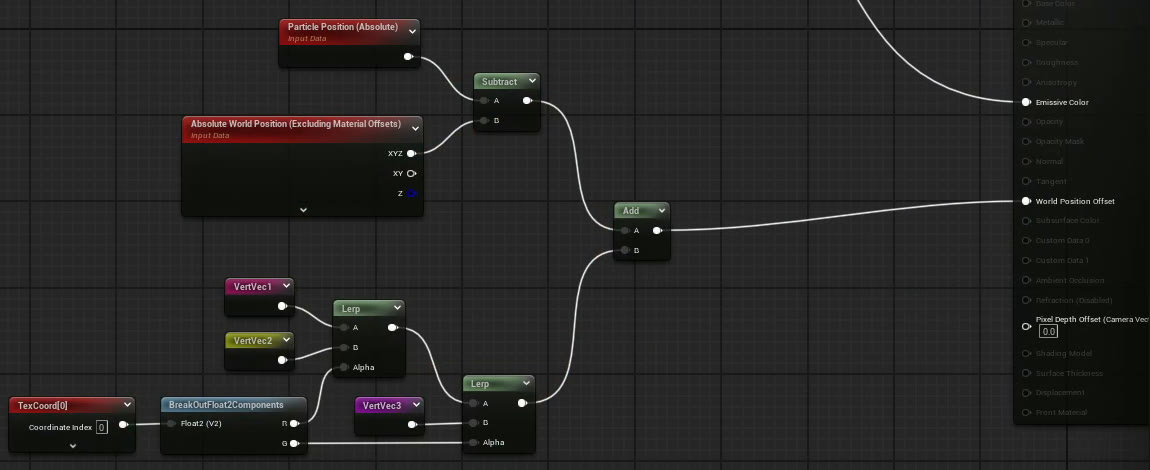1150x470 pixels.
Task: Click the output pin of the Lerp feeding Add
Action: click(522, 403)
